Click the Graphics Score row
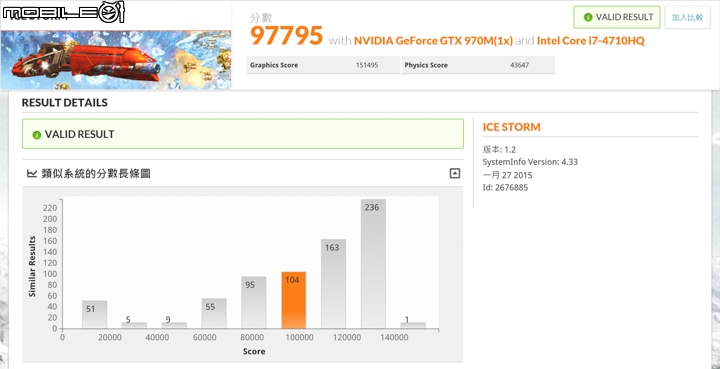720x369 pixels. 323,65
